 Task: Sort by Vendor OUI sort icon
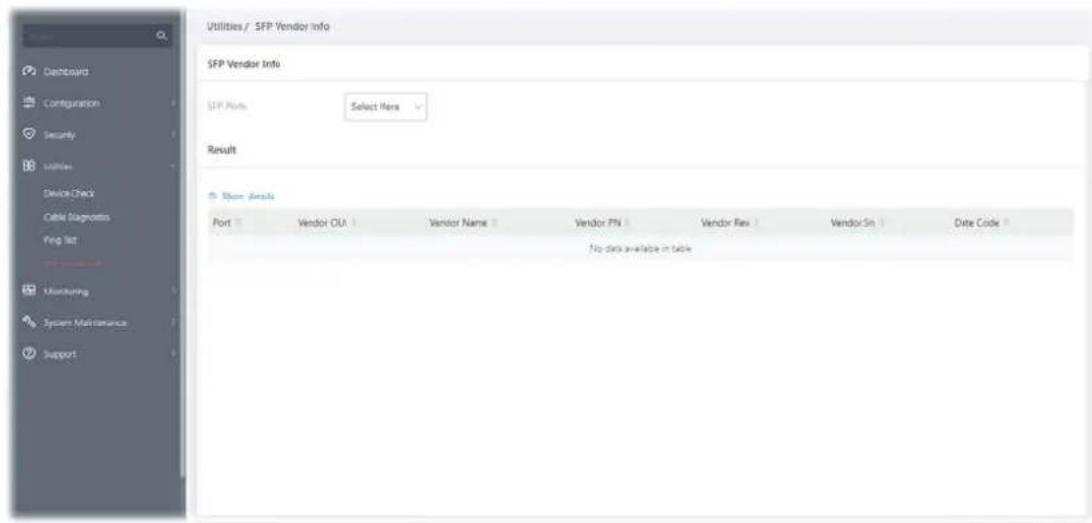353,223
